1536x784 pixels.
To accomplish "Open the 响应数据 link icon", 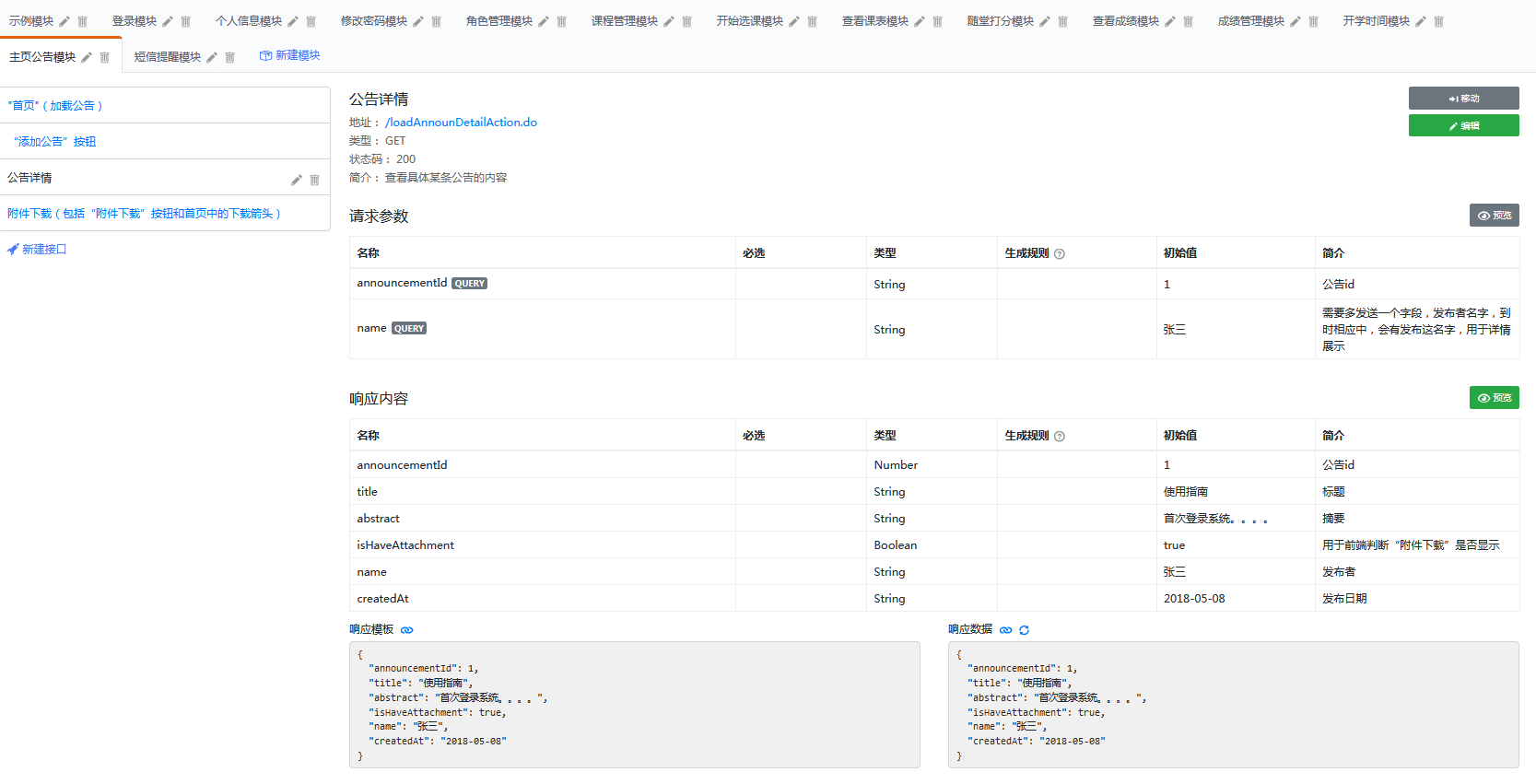I will pos(1006,630).
